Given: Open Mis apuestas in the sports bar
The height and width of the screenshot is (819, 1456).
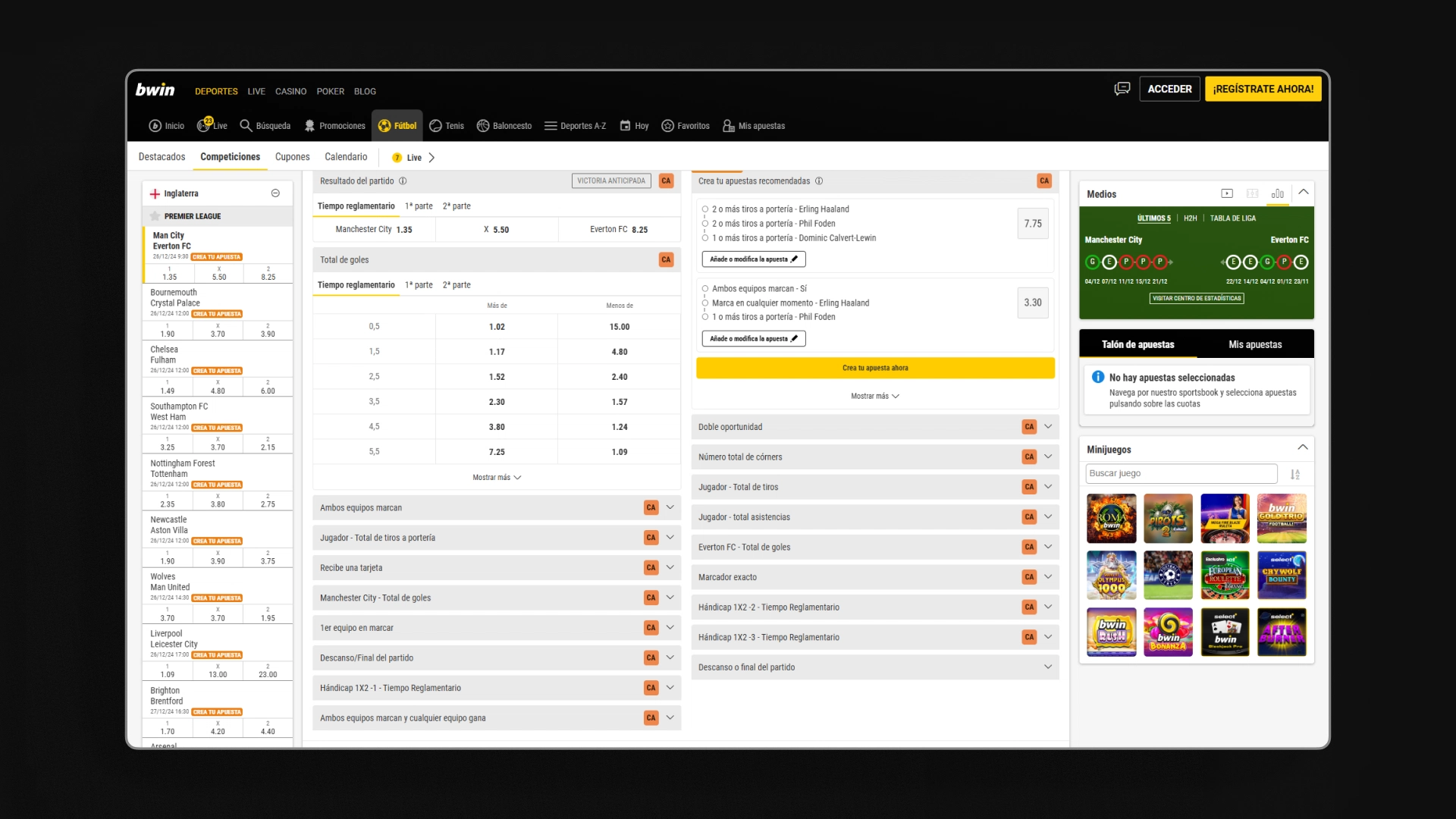Looking at the screenshot, I should [754, 126].
